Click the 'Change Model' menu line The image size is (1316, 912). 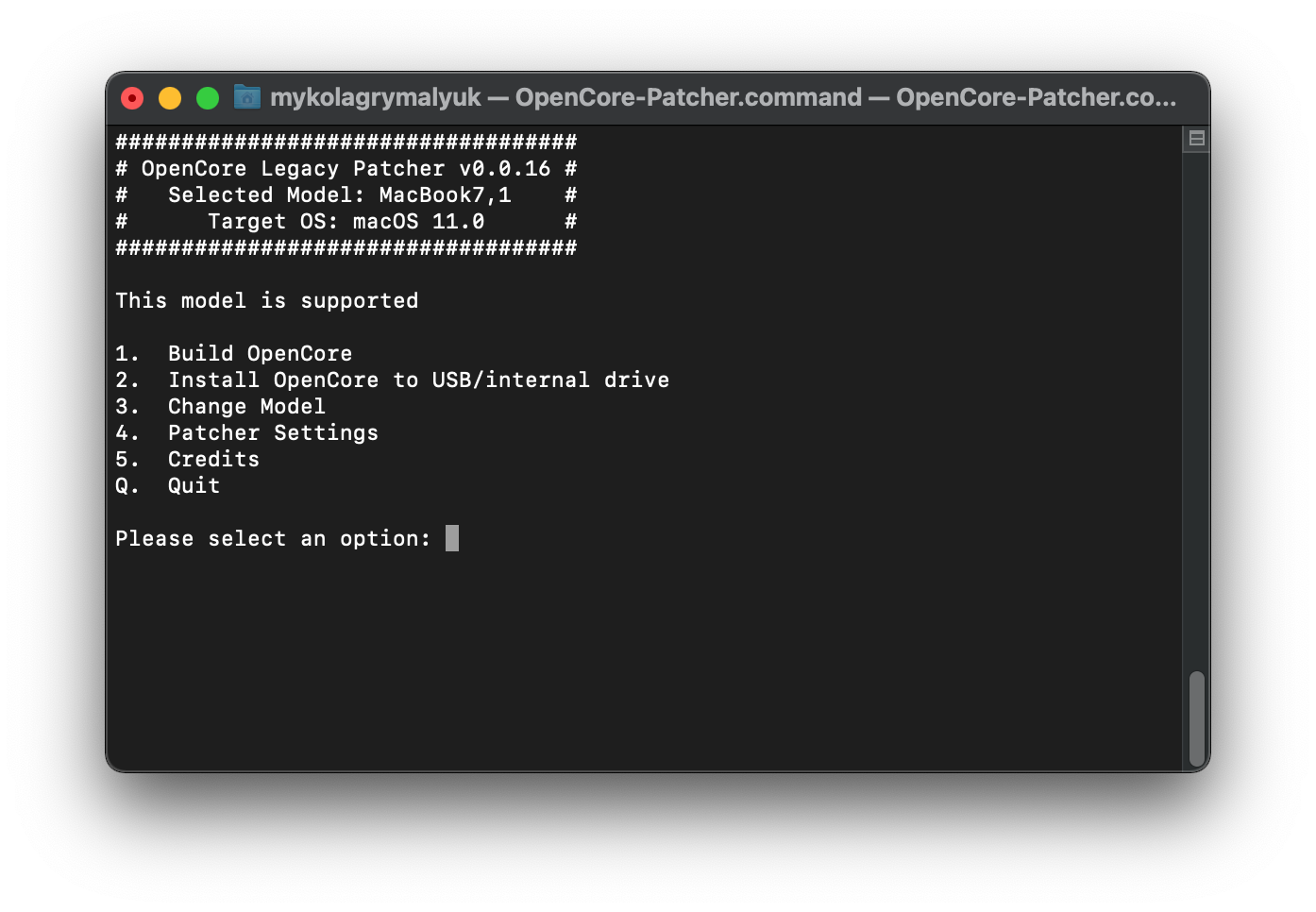pyautogui.click(x=246, y=406)
